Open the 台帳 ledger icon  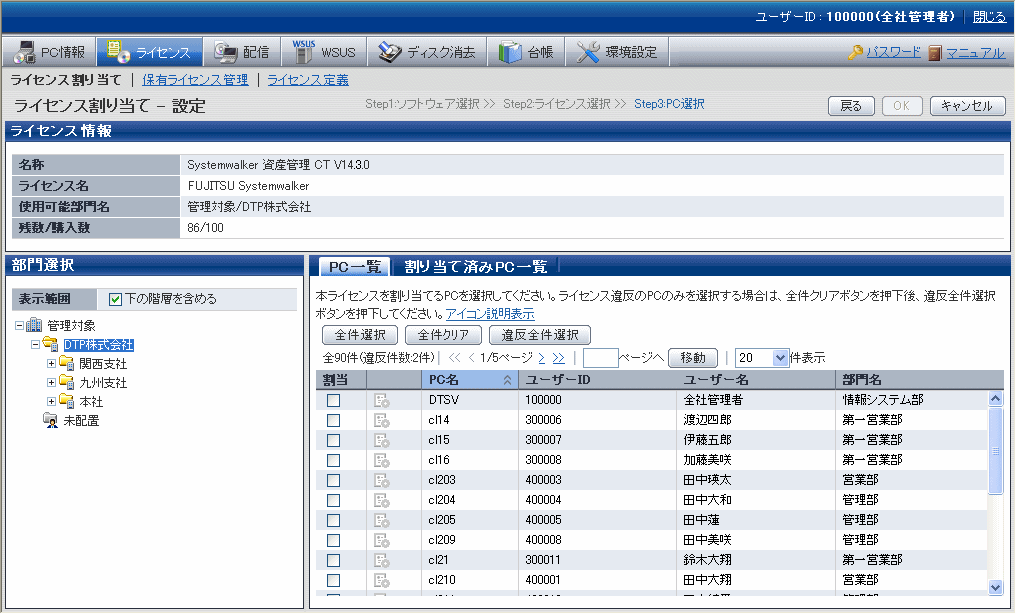pos(510,52)
